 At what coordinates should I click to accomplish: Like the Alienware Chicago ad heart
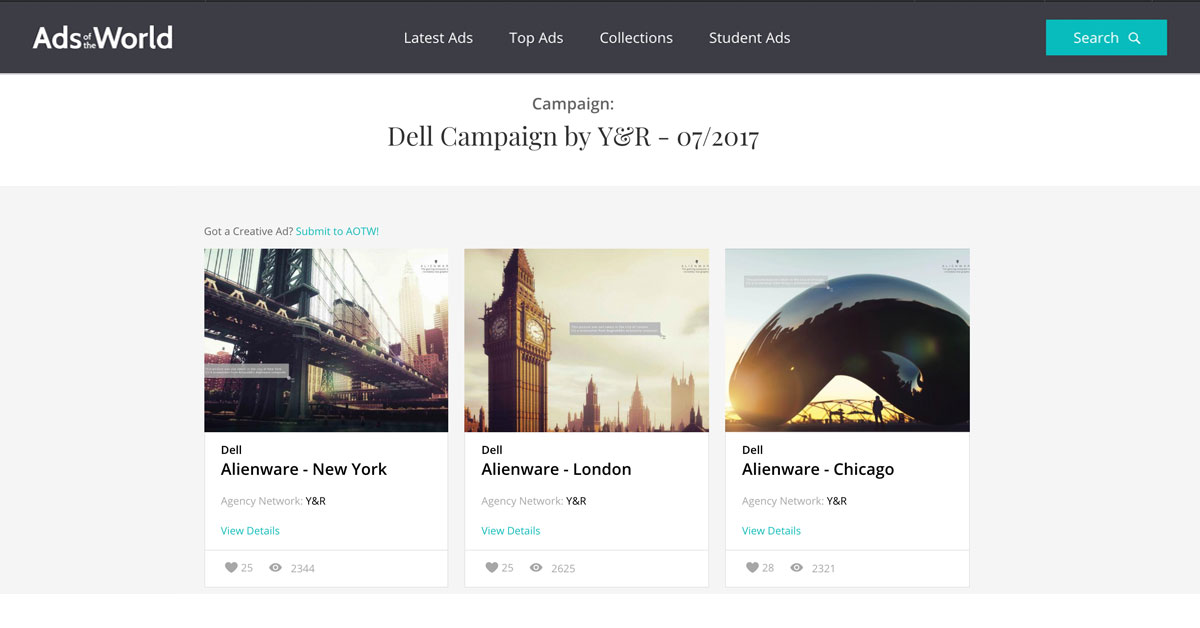752,568
